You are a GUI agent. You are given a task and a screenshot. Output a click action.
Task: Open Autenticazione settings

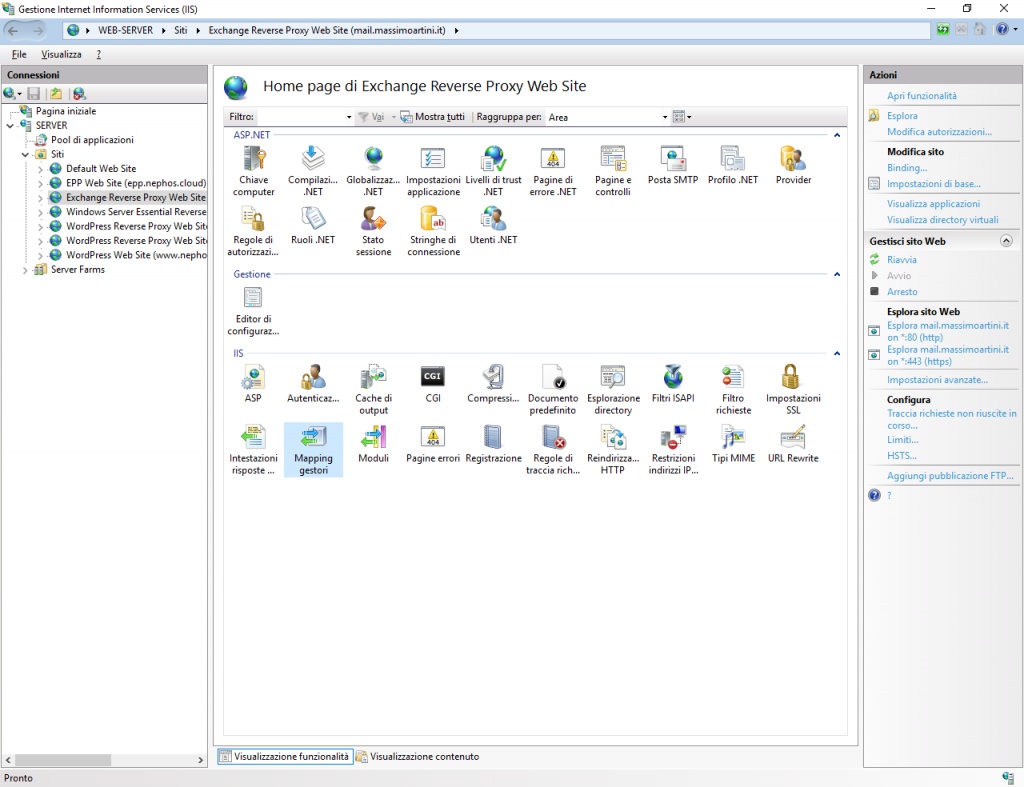pos(313,383)
